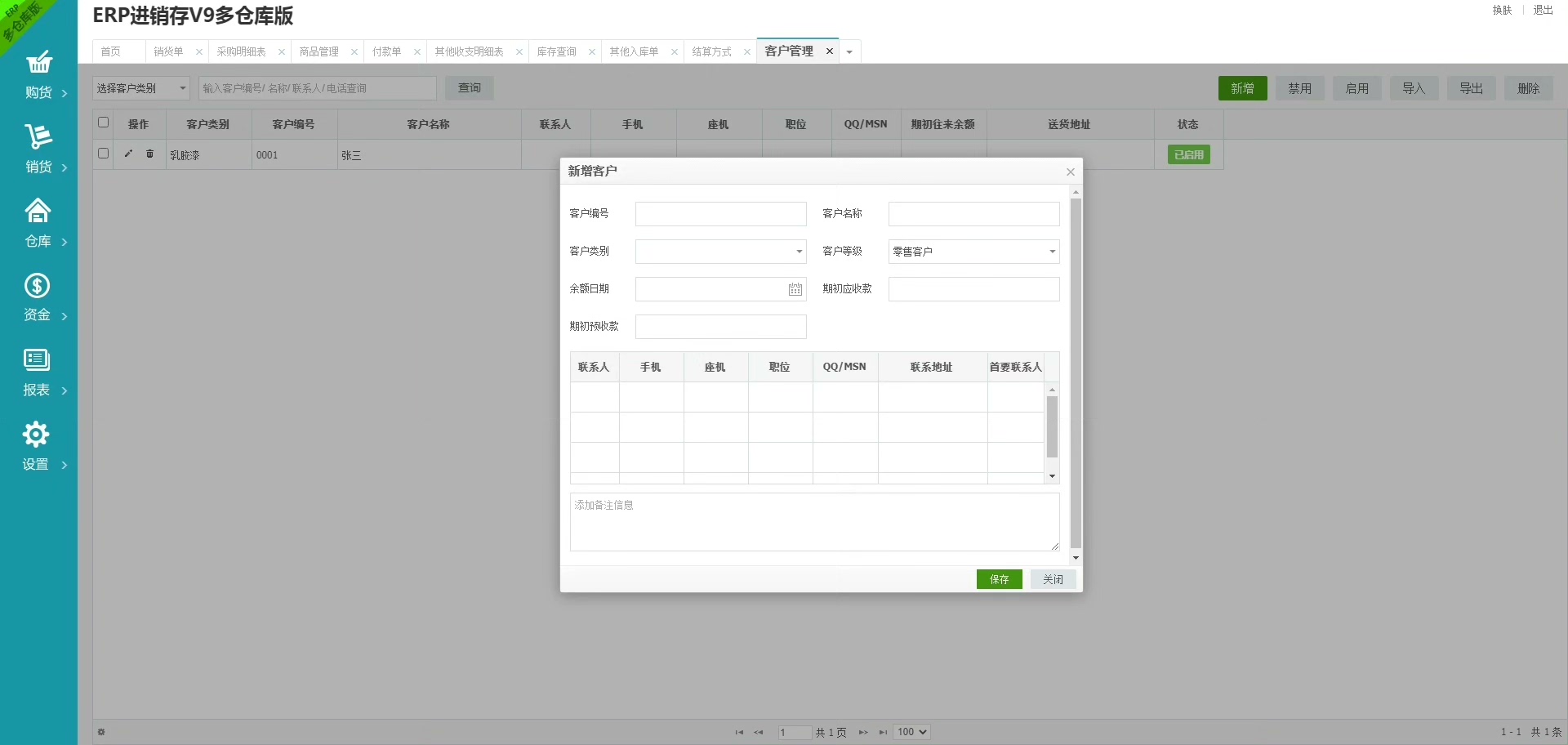
Task: Switch to the 商品管理 tab
Action: [x=318, y=51]
